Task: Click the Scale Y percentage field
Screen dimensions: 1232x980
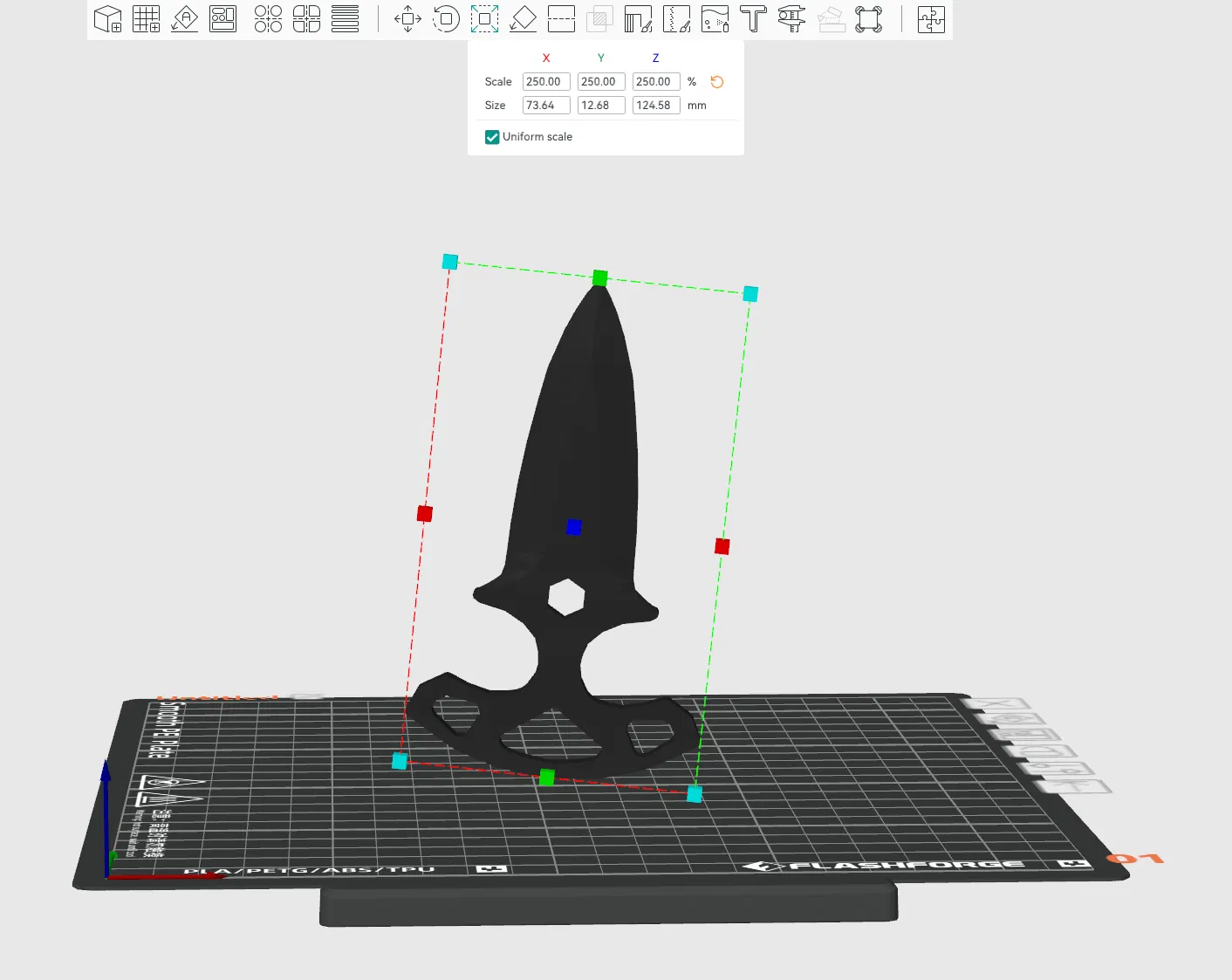Action: point(601,82)
